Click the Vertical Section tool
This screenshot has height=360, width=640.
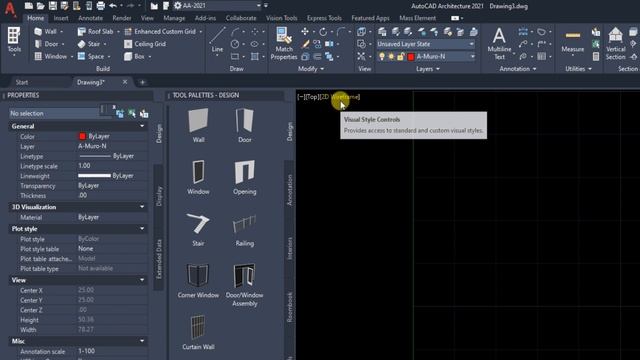[x=616, y=43]
